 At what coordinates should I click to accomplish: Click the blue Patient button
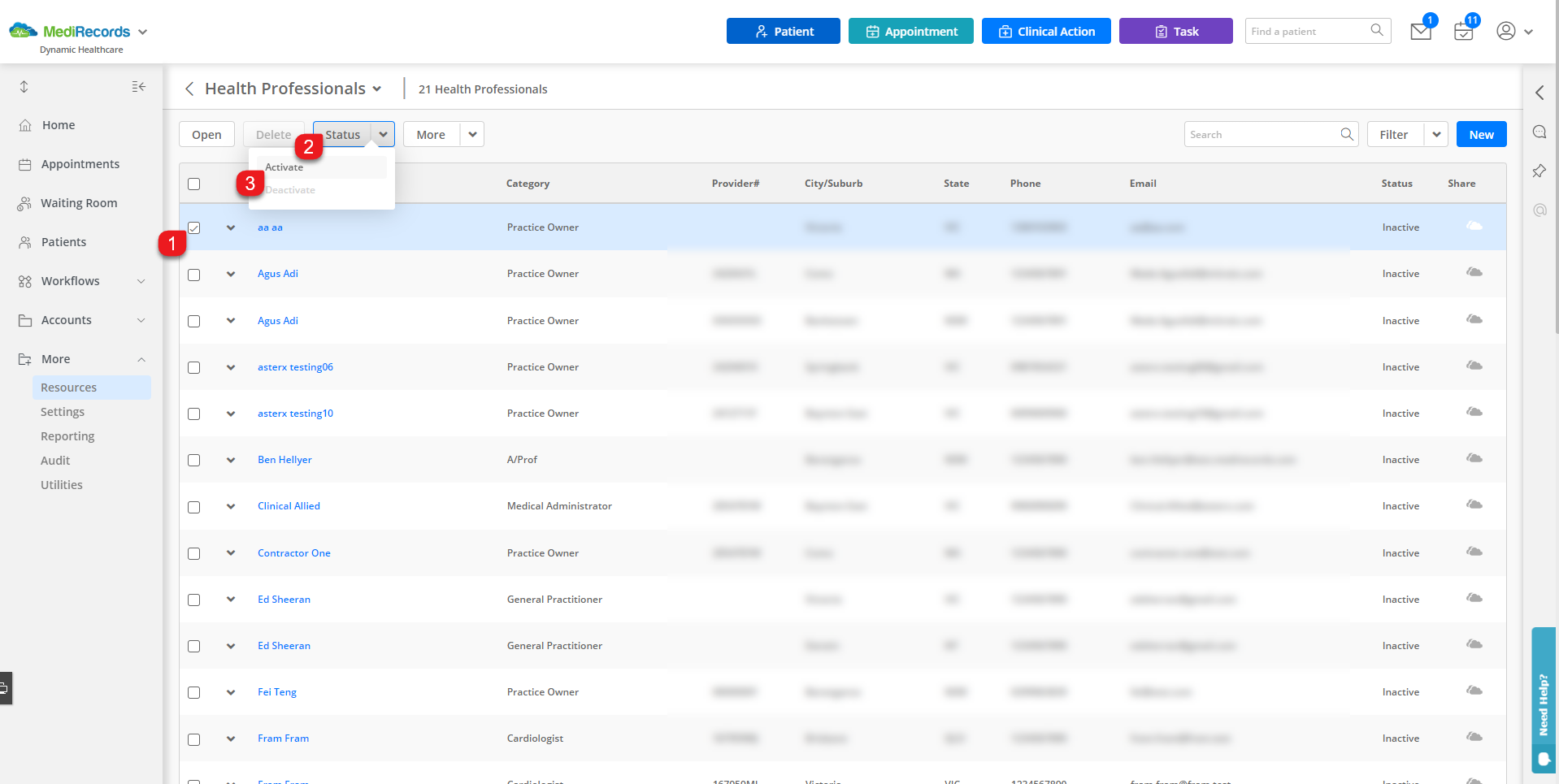tap(784, 31)
